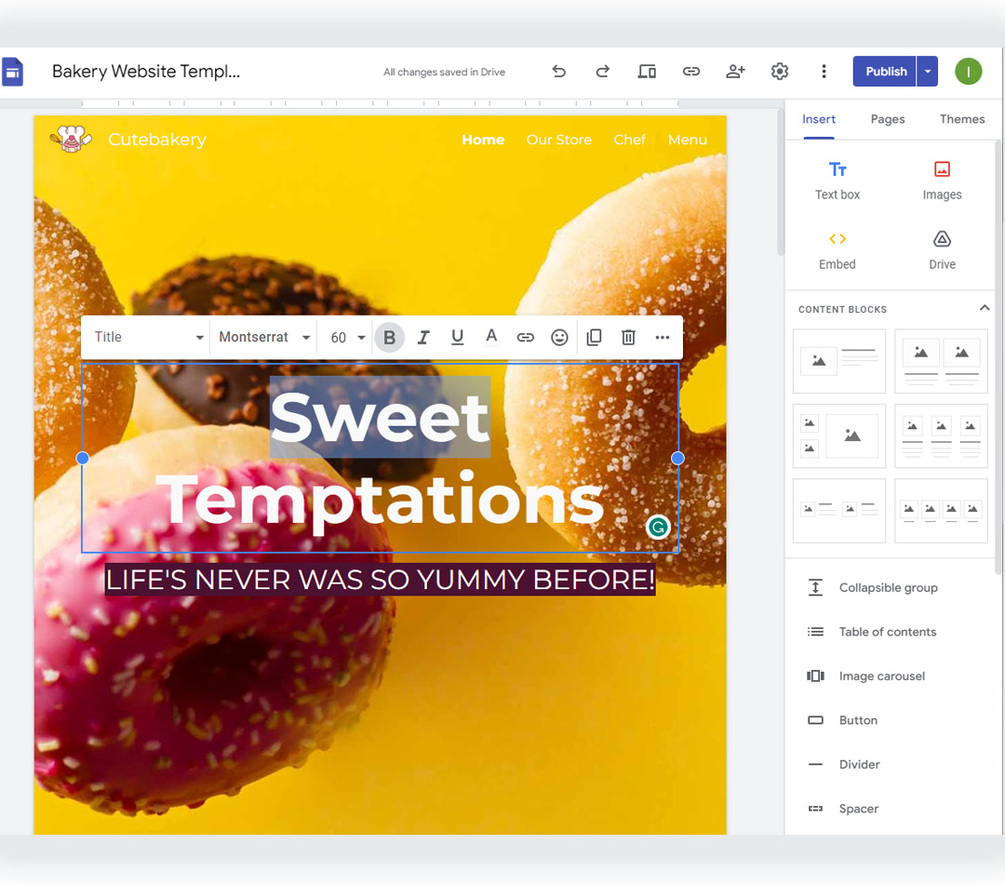Open the site Settings gear
The width and height of the screenshot is (1005, 885).
tap(779, 71)
